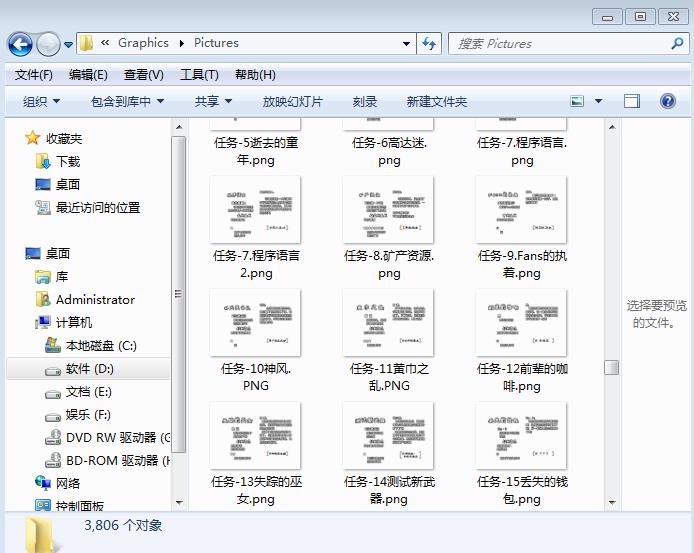
Task: Open 下载 in favorites
Action: tap(58, 161)
